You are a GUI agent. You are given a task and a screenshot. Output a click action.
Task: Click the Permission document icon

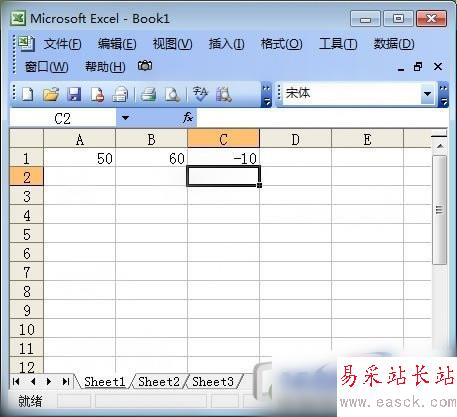click(x=97, y=94)
